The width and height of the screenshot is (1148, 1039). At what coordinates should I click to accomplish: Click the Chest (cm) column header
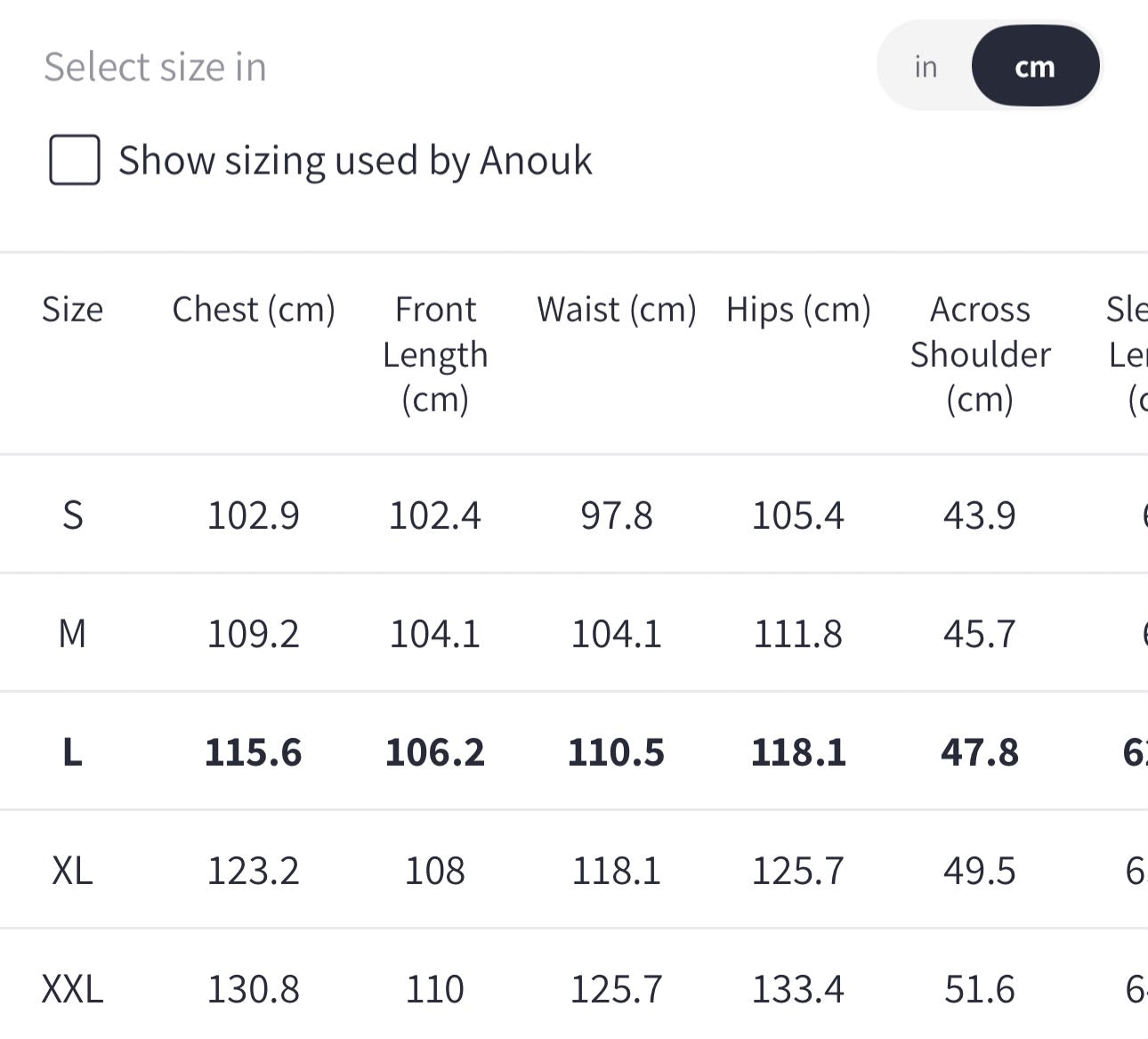[254, 310]
